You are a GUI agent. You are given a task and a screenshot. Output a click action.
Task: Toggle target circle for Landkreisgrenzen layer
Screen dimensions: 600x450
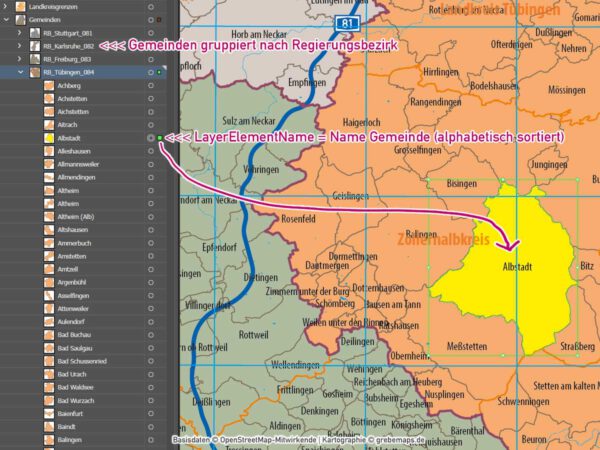pyautogui.click(x=151, y=7)
